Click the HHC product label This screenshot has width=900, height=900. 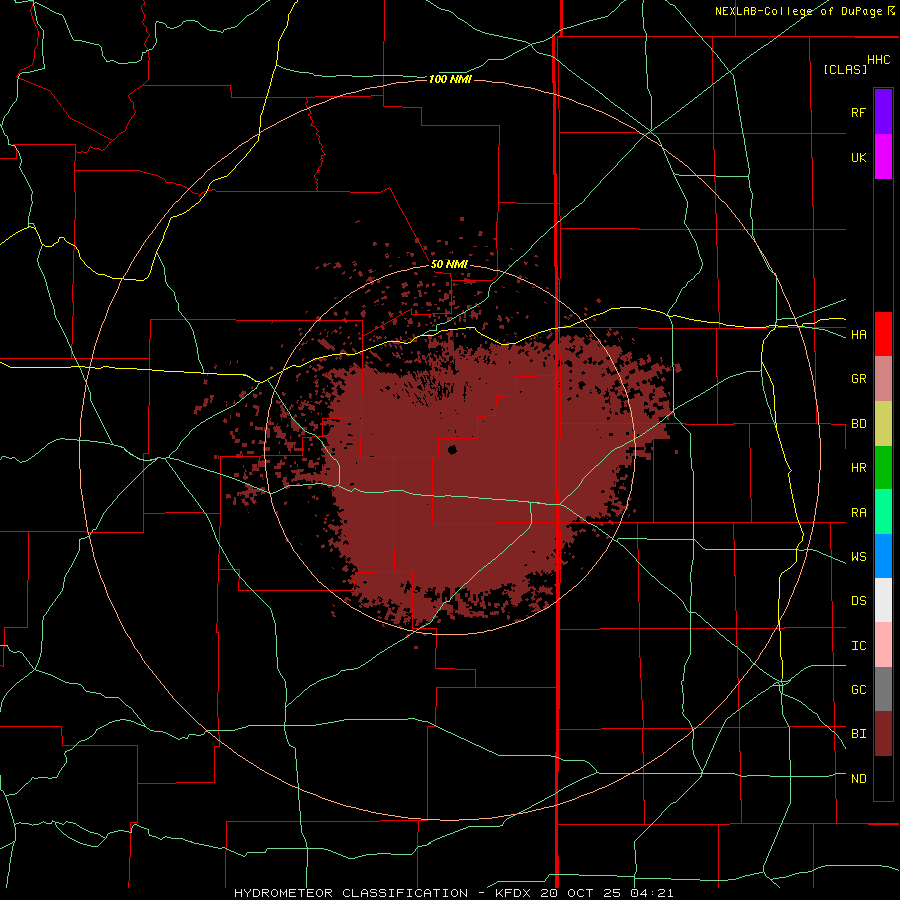click(x=878, y=60)
